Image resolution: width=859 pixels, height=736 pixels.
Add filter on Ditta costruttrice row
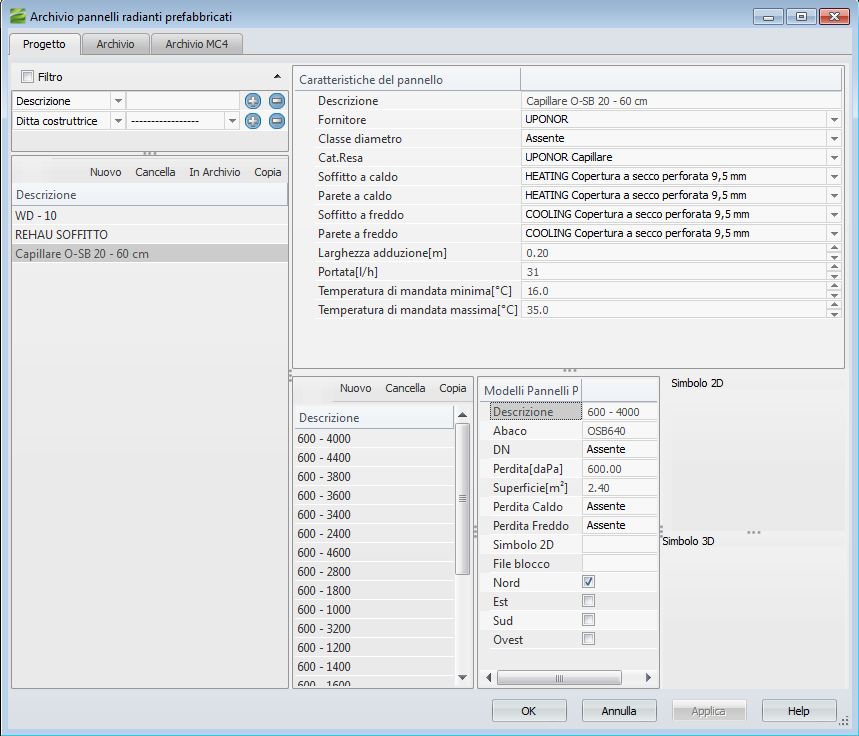(x=253, y=120)
